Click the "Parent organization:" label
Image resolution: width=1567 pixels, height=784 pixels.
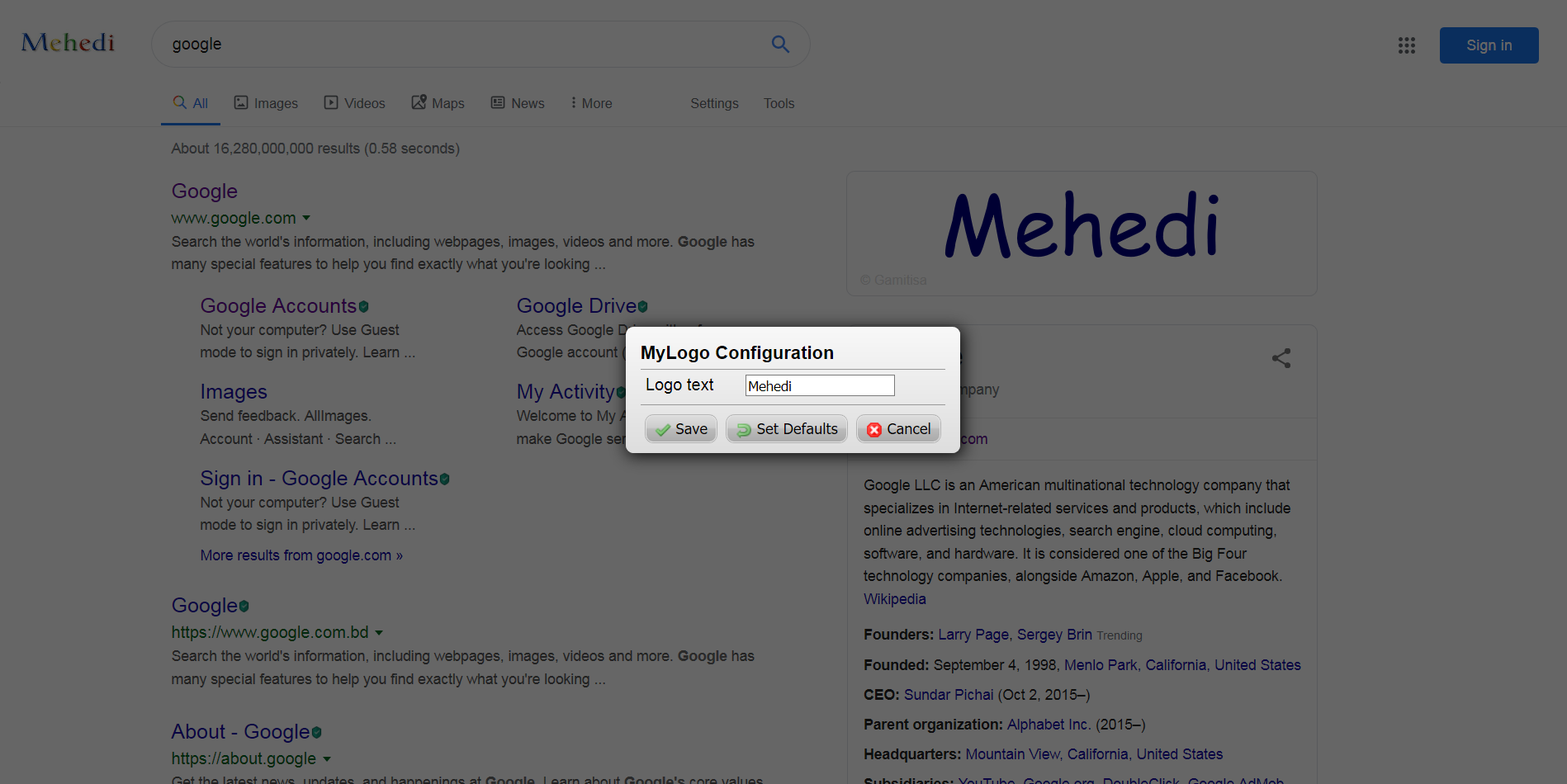(933, 725)
